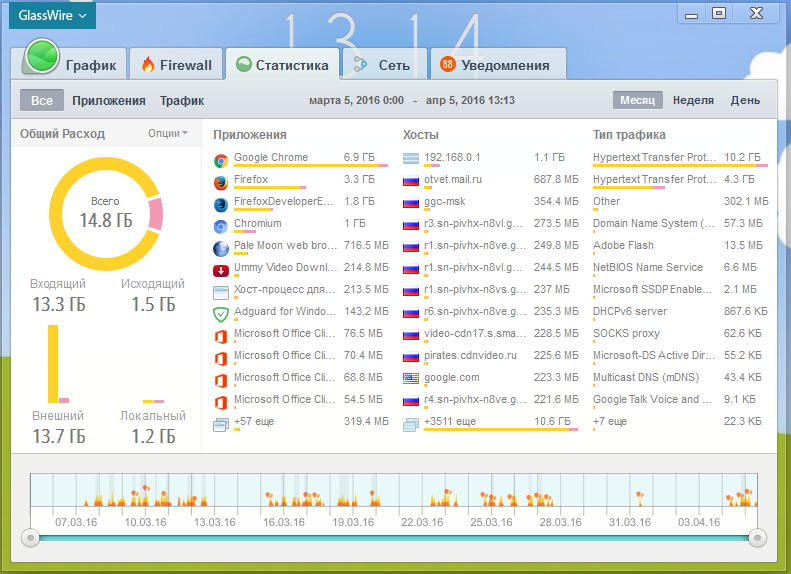Click the Office icon beside 76.5 МБ
This screenshot has width=791, height=574.
(220, 336)
